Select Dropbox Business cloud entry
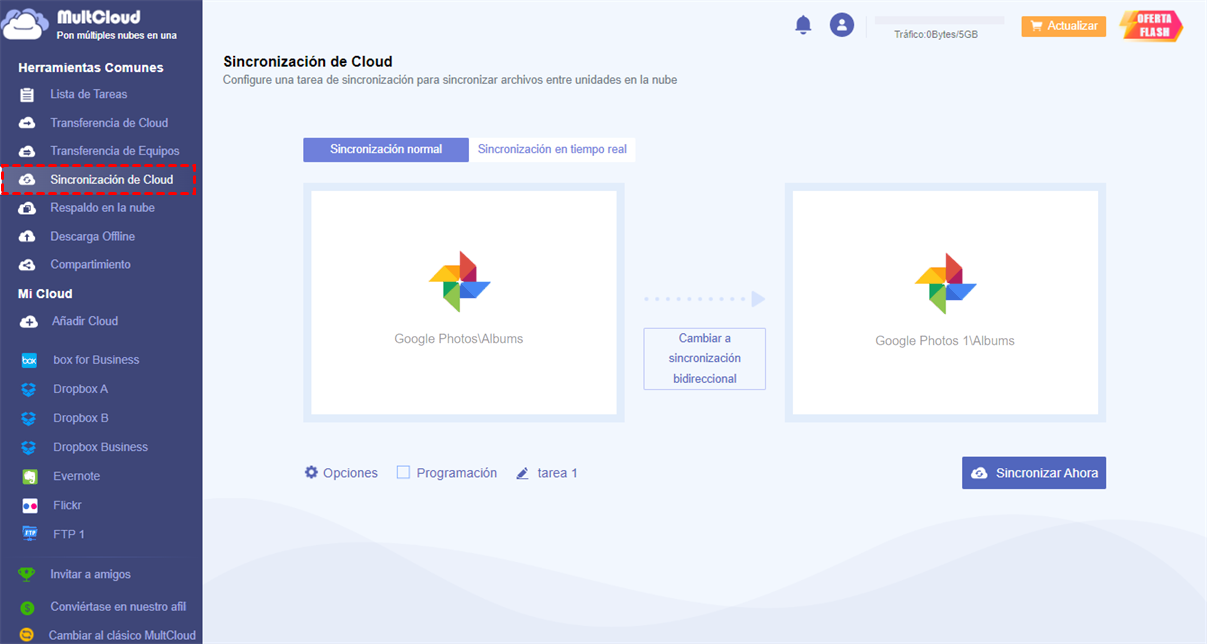 coord(101,447)
